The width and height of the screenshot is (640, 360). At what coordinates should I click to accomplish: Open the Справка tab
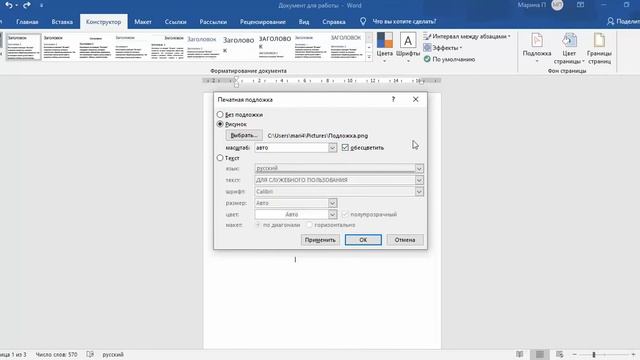click(x=334, y=22)
